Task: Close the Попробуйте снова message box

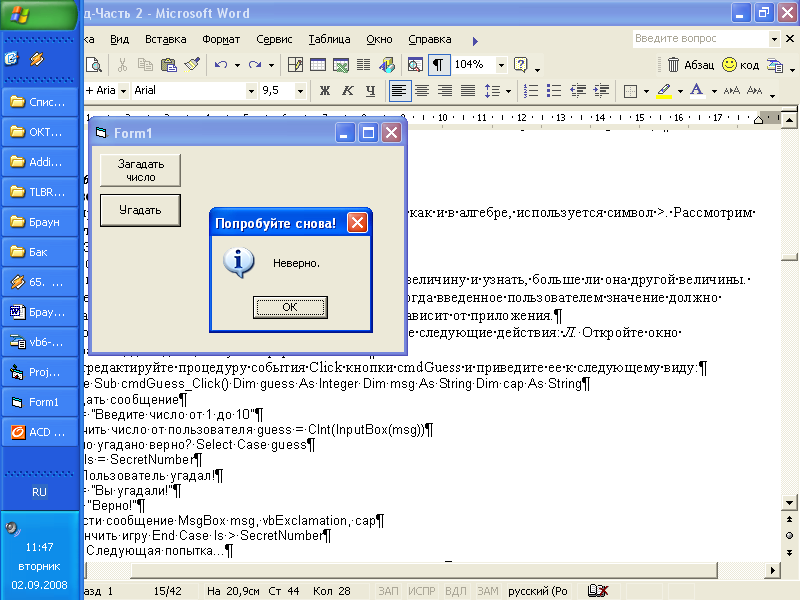Action: [357, 222]
